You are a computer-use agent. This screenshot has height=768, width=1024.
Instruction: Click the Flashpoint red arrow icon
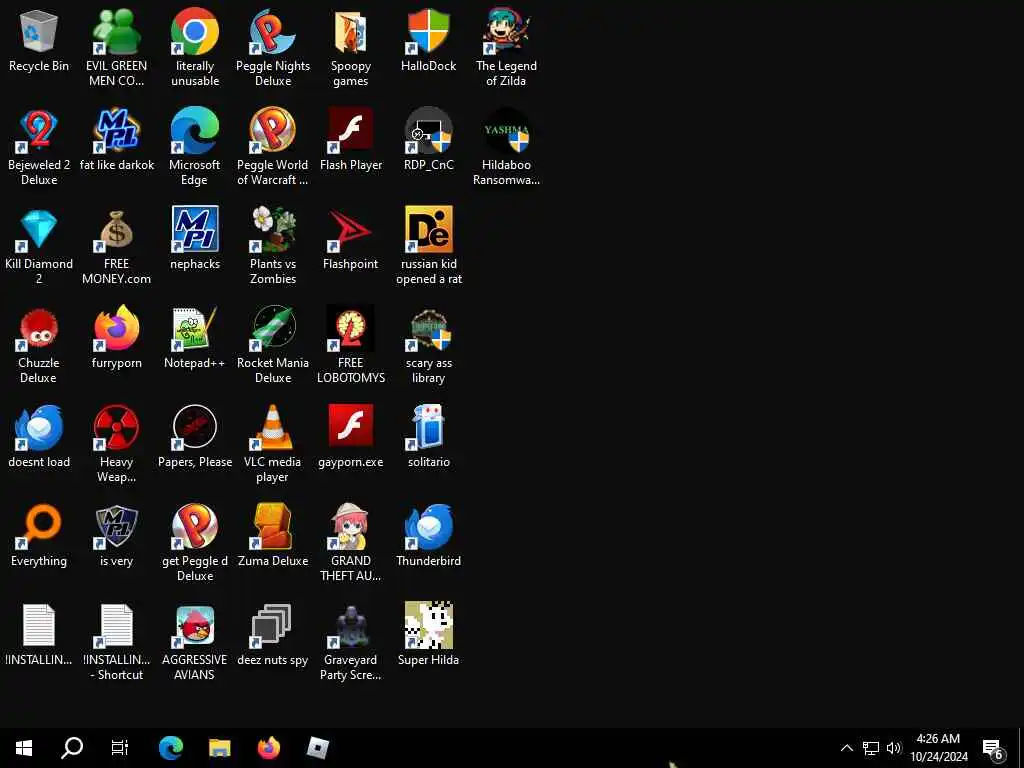(x=351, y=229)
